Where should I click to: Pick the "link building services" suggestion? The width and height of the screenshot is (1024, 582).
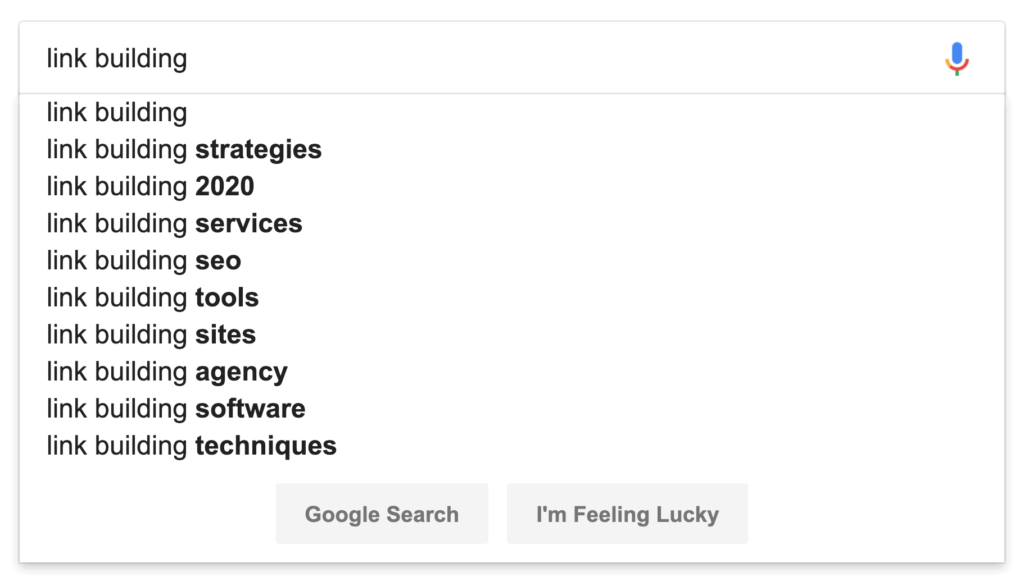(174, 224)
